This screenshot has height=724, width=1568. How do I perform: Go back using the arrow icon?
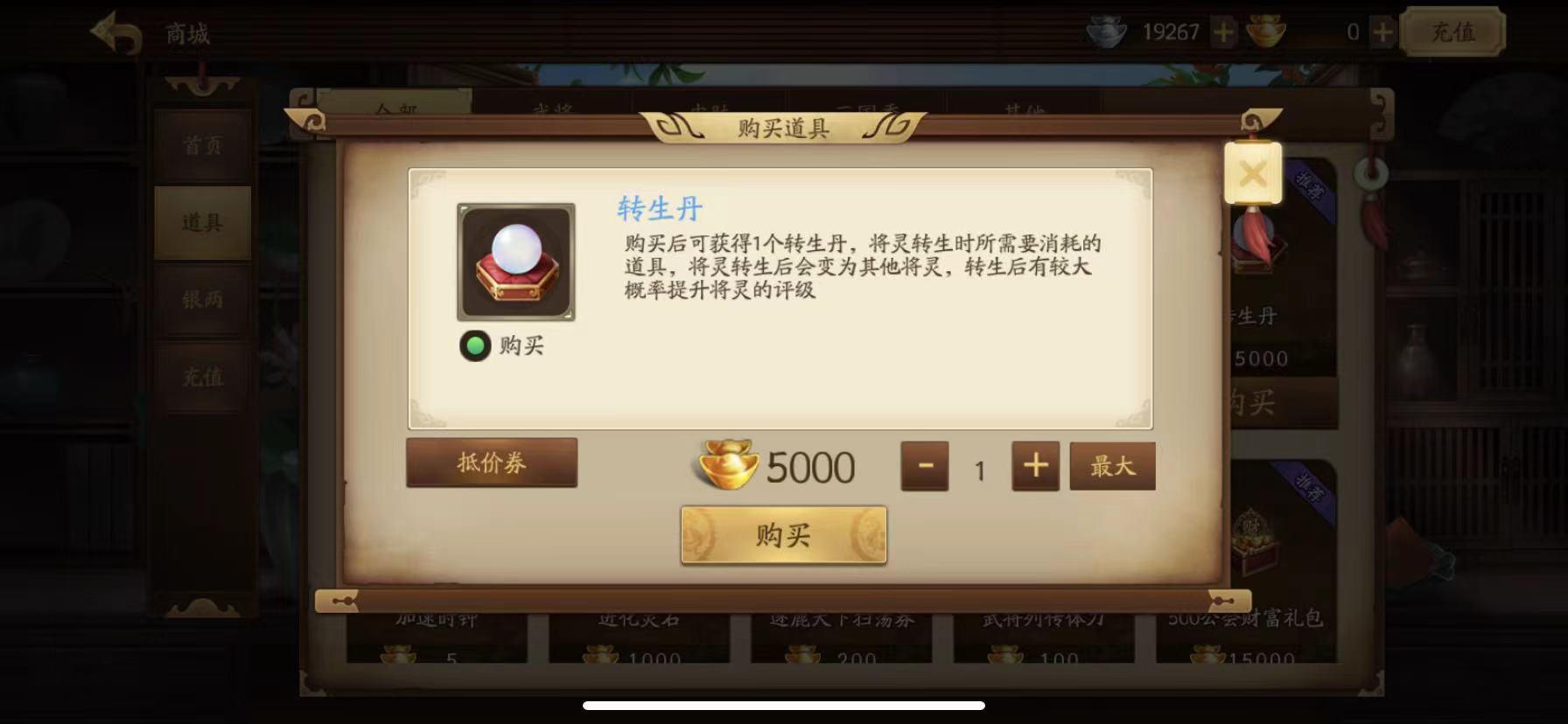pyautogui.click(x=116, y=34)
